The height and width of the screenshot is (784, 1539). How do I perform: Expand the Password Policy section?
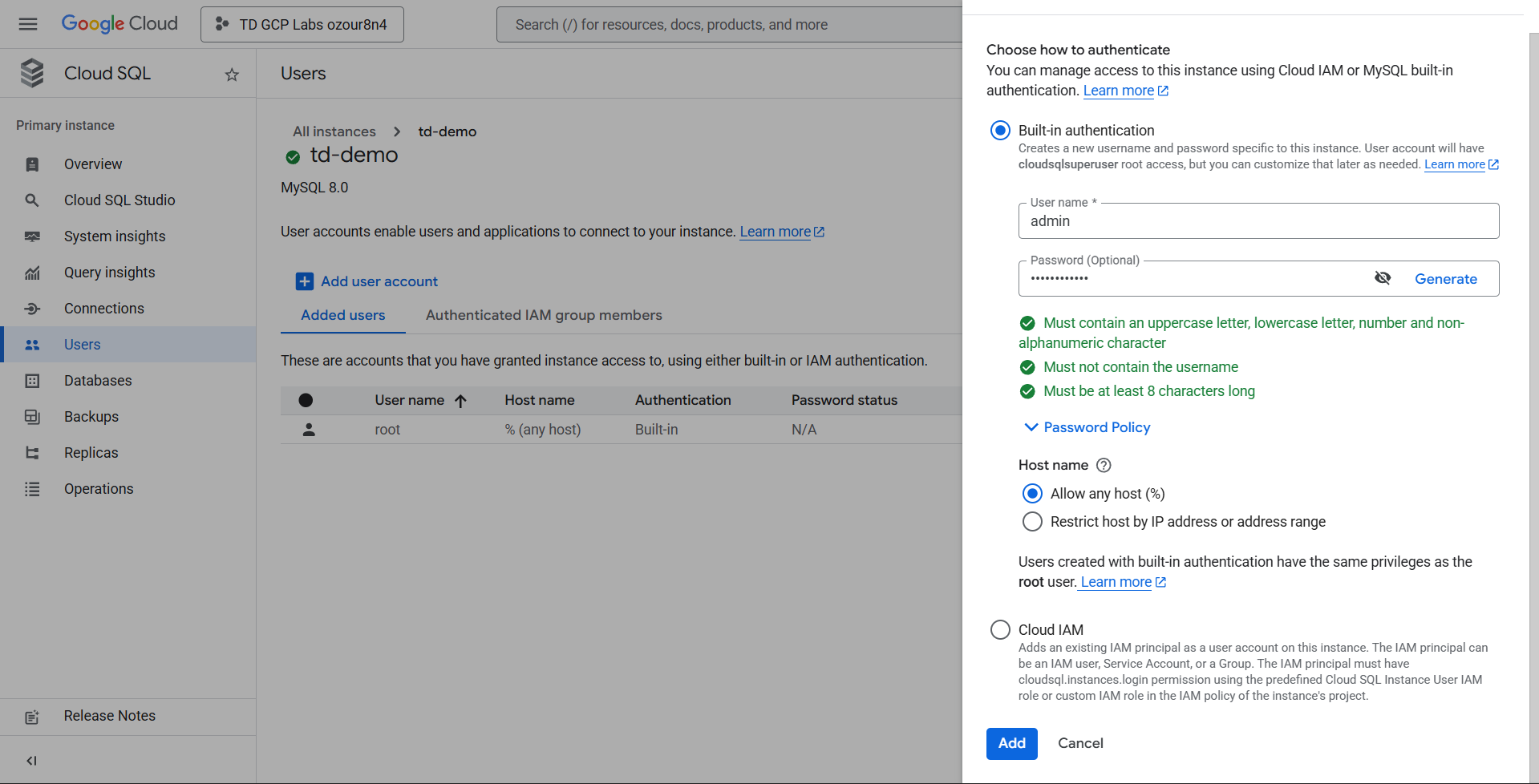[1087, 427]
